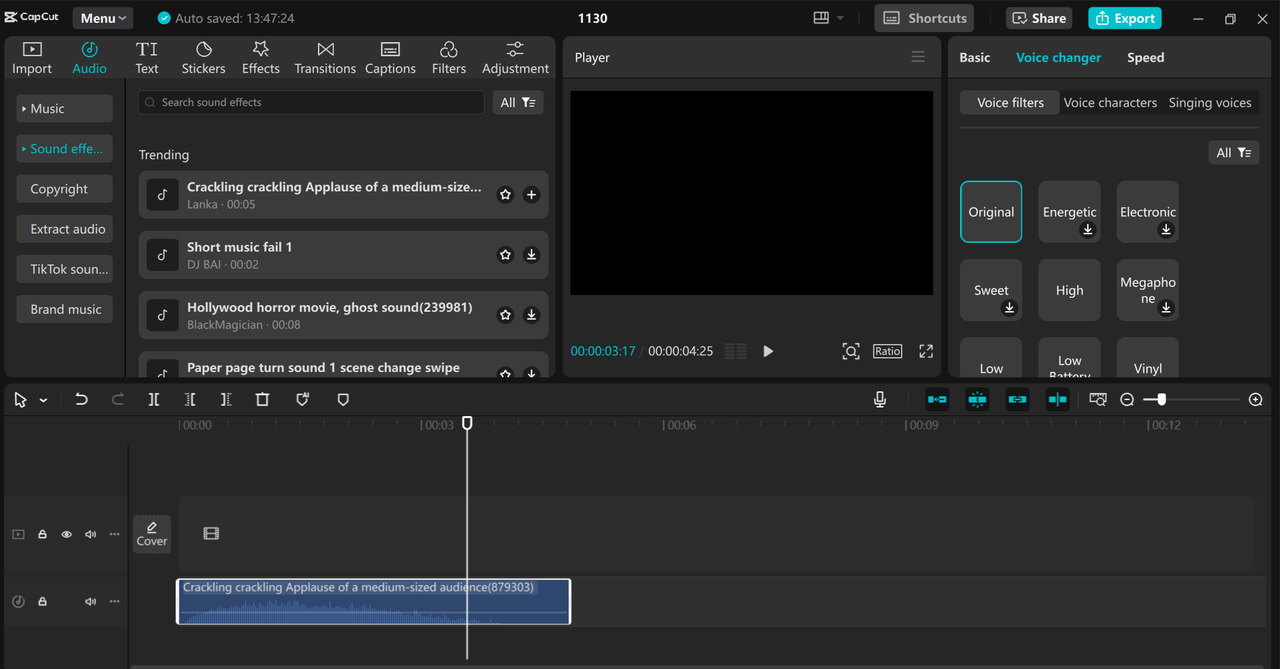Open the selection tool mode dropdown
The image size is (1280, 669).
coord(43,400)
